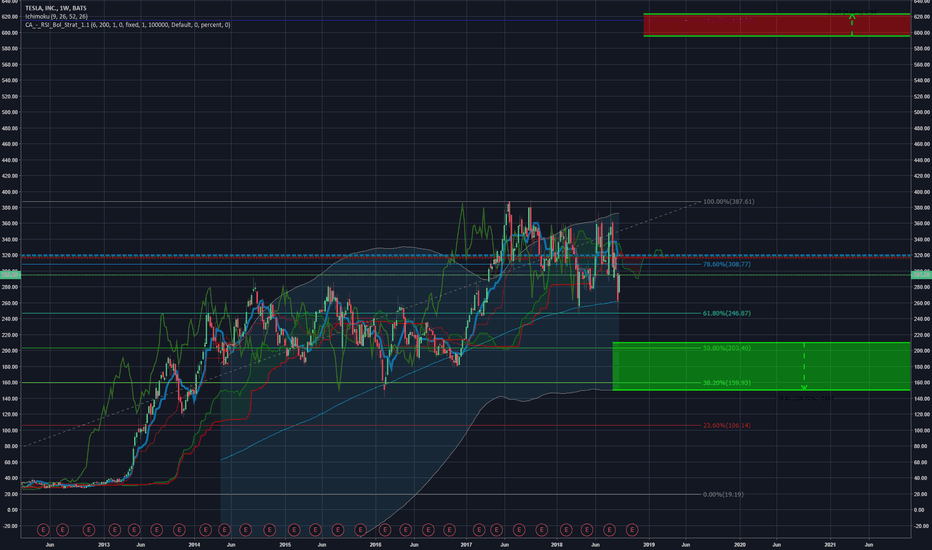
Task: Click the red shaded target zone rectangle
Action: tap(777, 25)
